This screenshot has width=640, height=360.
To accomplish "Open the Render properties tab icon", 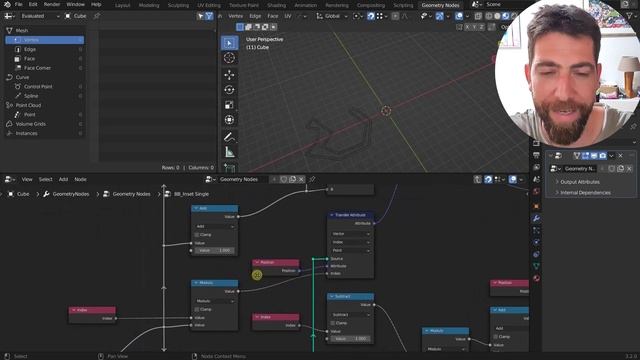I will pyautogui.click(x=536, y=143).
